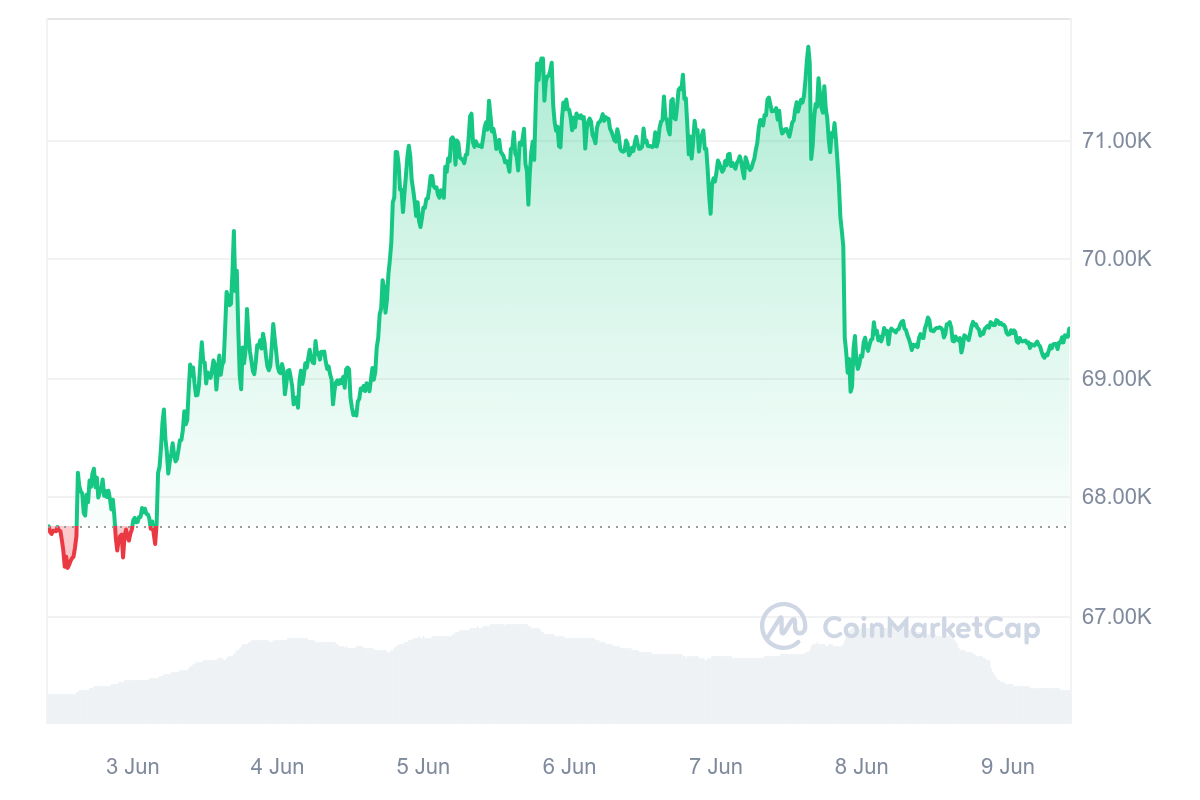Select the 4 Jun date label

(277, 767)
